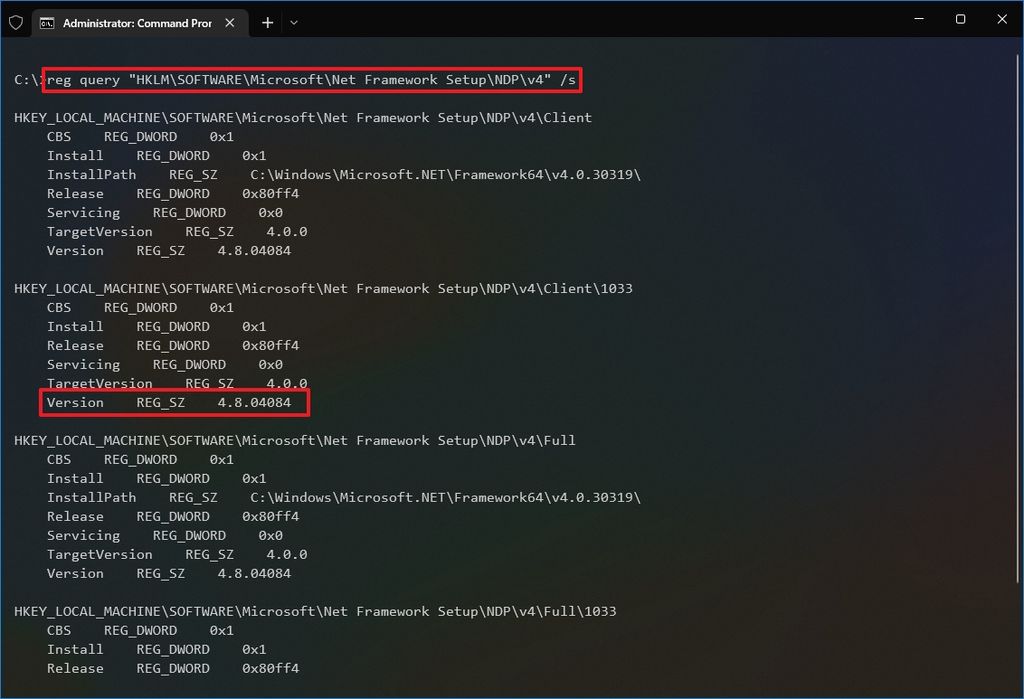
Task: Click the C:\ prompt at the command line
Action: (27, 80)
